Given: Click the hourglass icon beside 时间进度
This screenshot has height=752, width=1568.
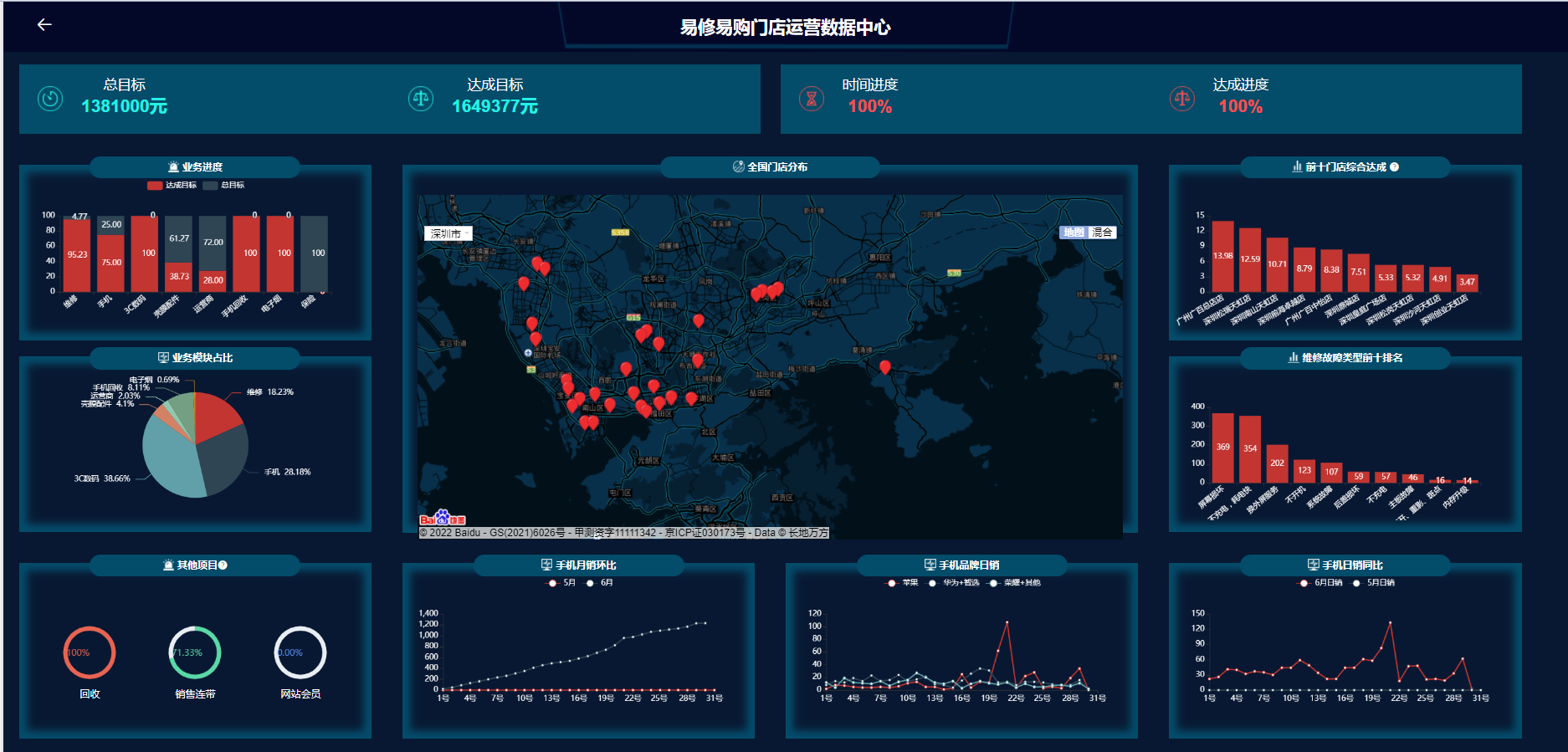Looking at the screenshot, I should [811, 99].
